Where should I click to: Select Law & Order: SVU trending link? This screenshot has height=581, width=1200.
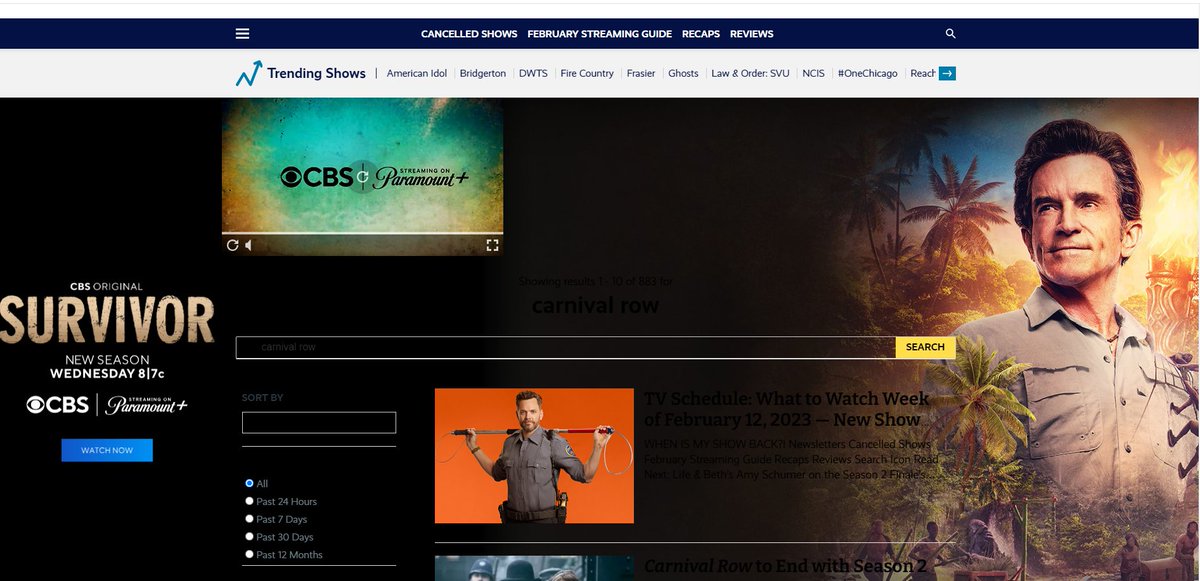pyautogui.click(x=750, y=73)
